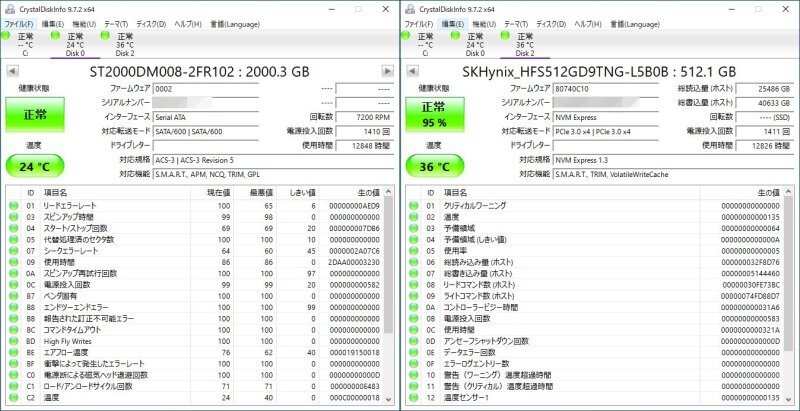Screen dimensions: 800x411
Task: Click status icon for シークエラーレート row
Action: pos(13,251)
